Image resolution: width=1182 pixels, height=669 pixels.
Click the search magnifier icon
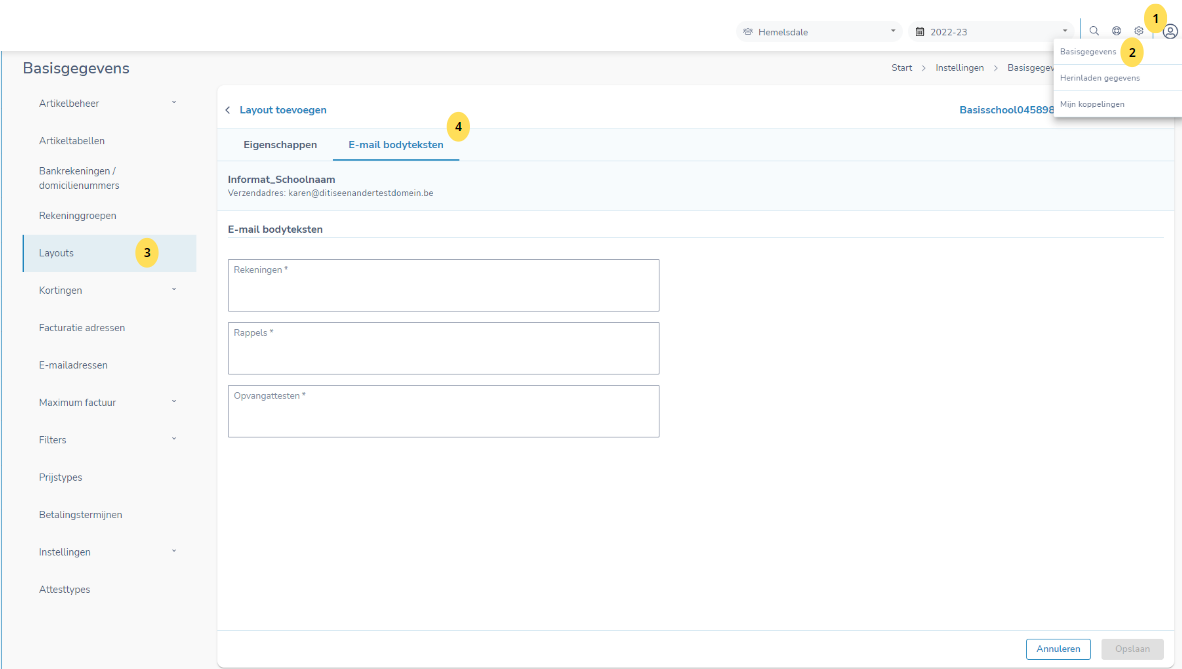click(x=1094, y=31)
